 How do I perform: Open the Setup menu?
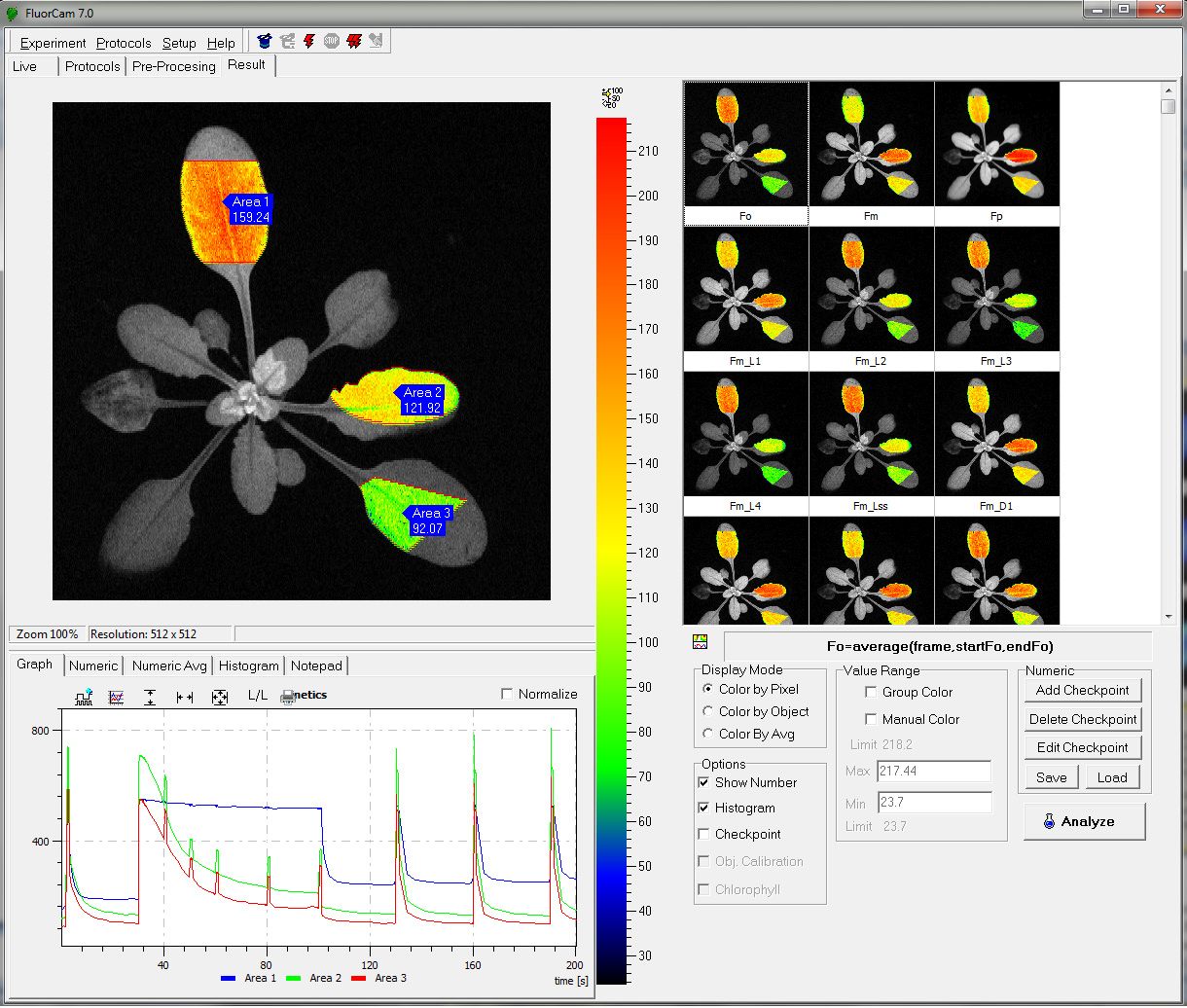coord(179,43)
